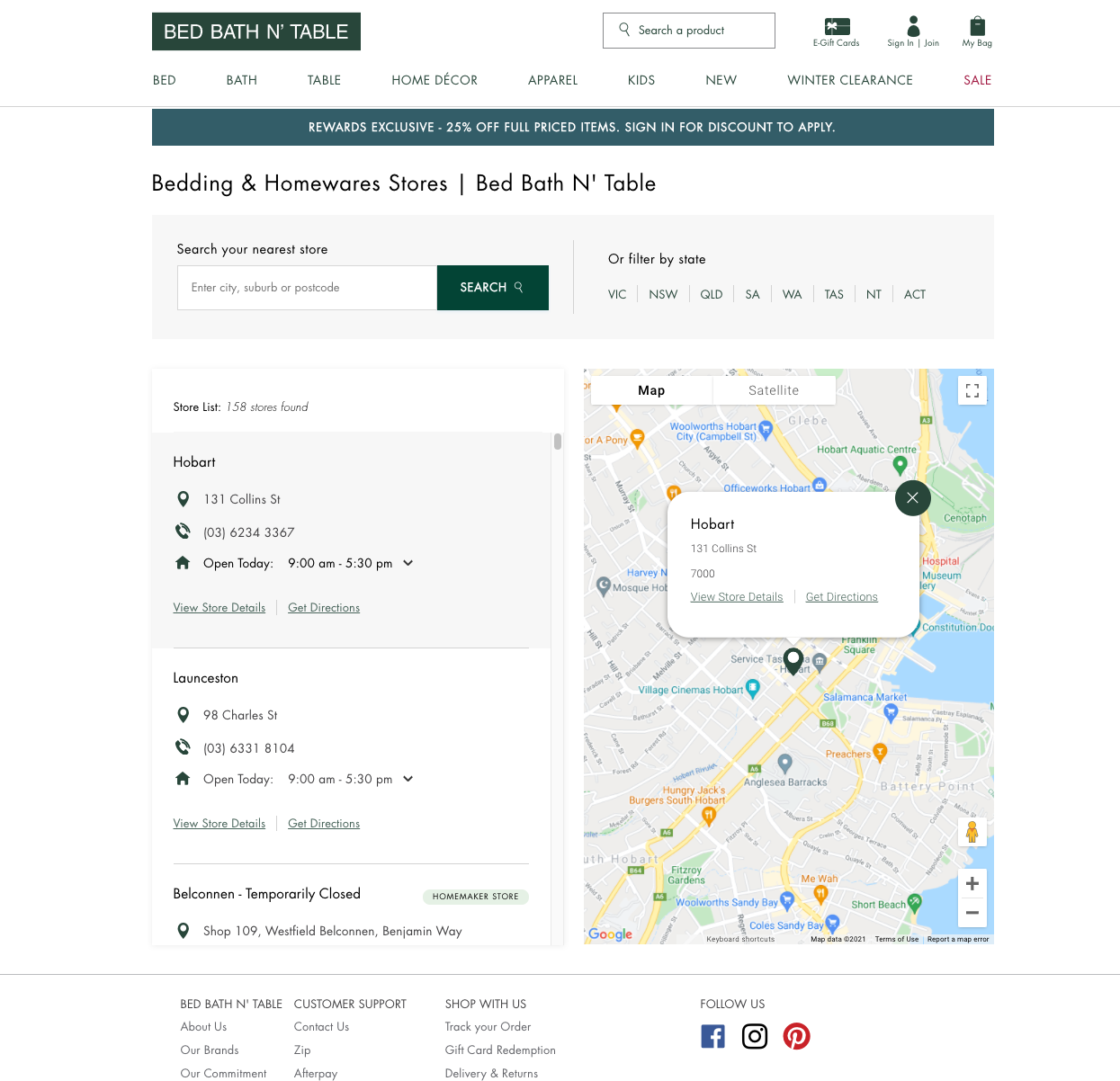The height and width of the screenshot is (1081, 1120).
Task: Click the Officeworks Hobart map marker
Action: (x=820, y=485)
